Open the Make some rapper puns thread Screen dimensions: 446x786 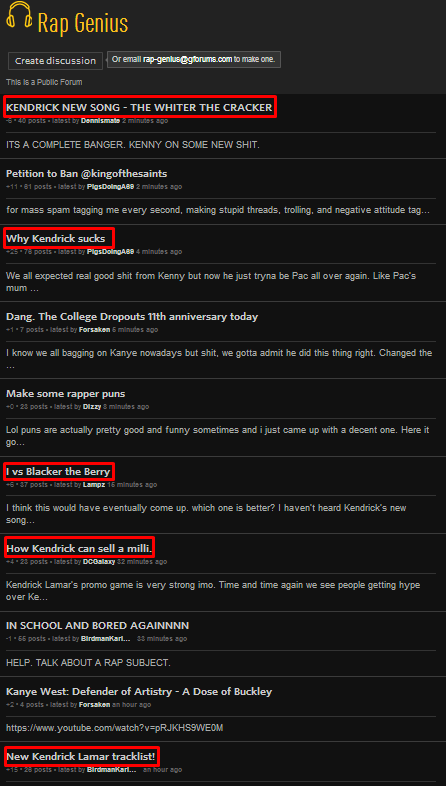[x=66, y=394]
